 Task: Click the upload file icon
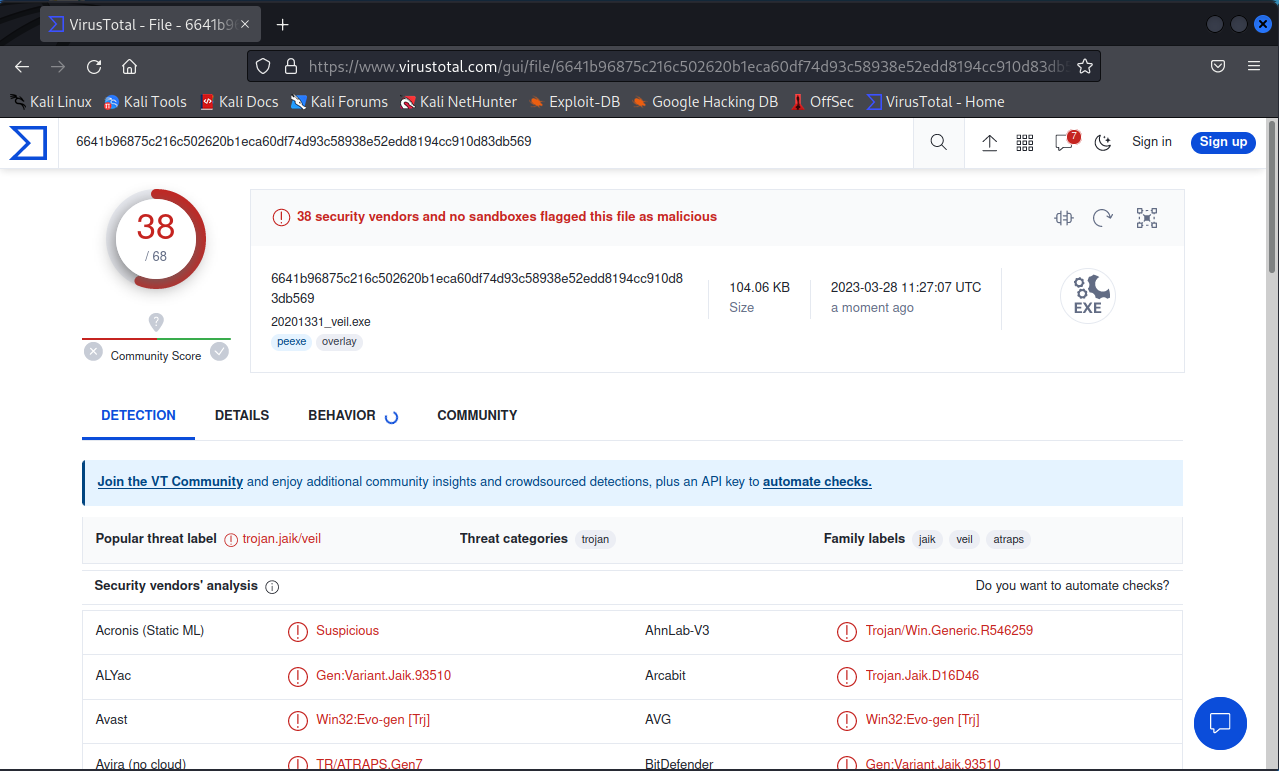click(989, 142)
